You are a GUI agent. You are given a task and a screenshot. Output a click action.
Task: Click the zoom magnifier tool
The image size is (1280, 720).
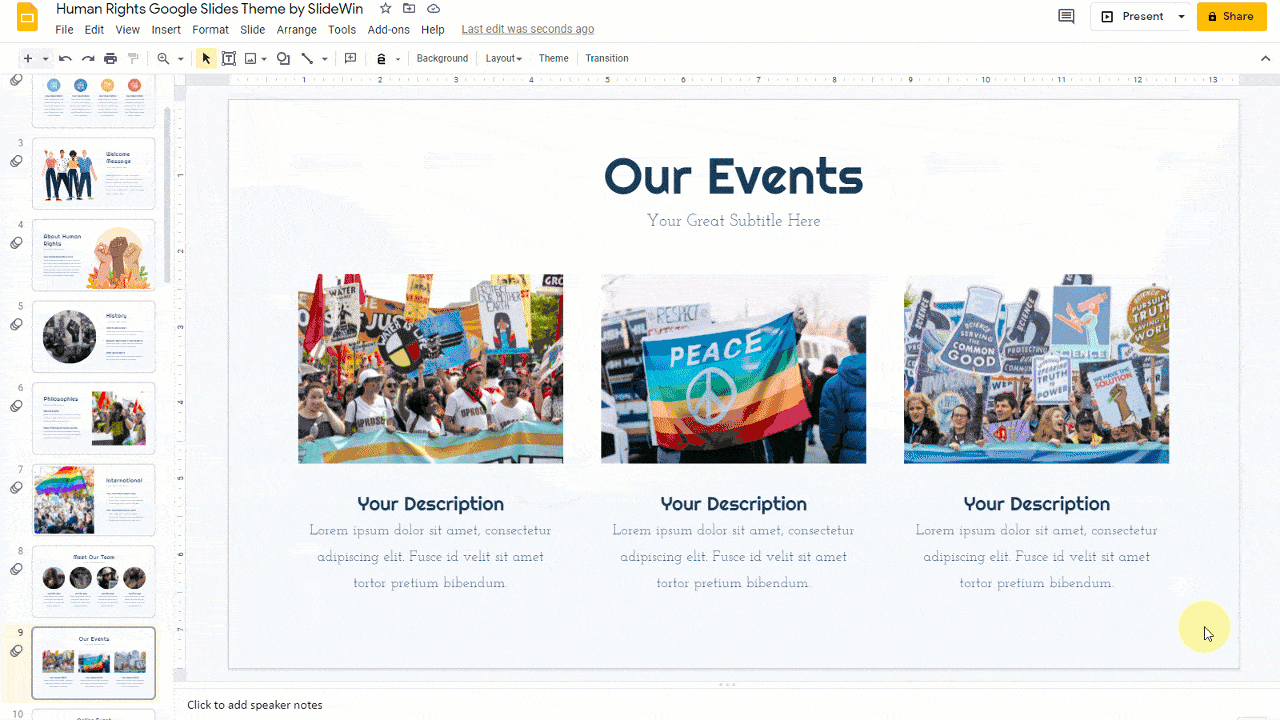point(164,59)
